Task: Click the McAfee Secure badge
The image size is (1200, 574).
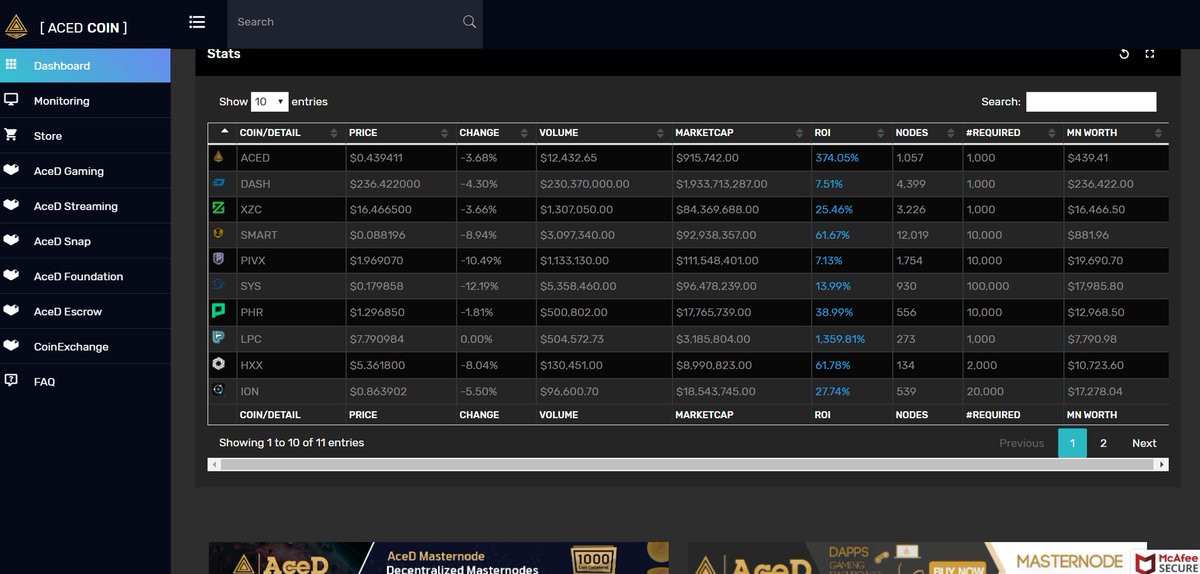Action: (1166, 562)
